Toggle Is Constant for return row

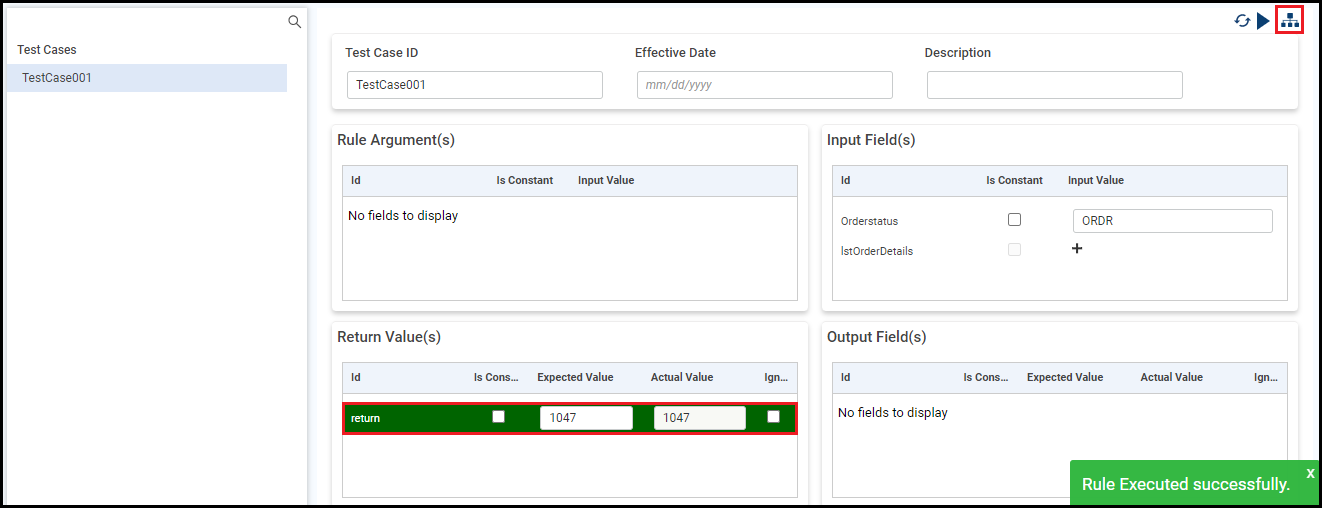click(498, 417)
